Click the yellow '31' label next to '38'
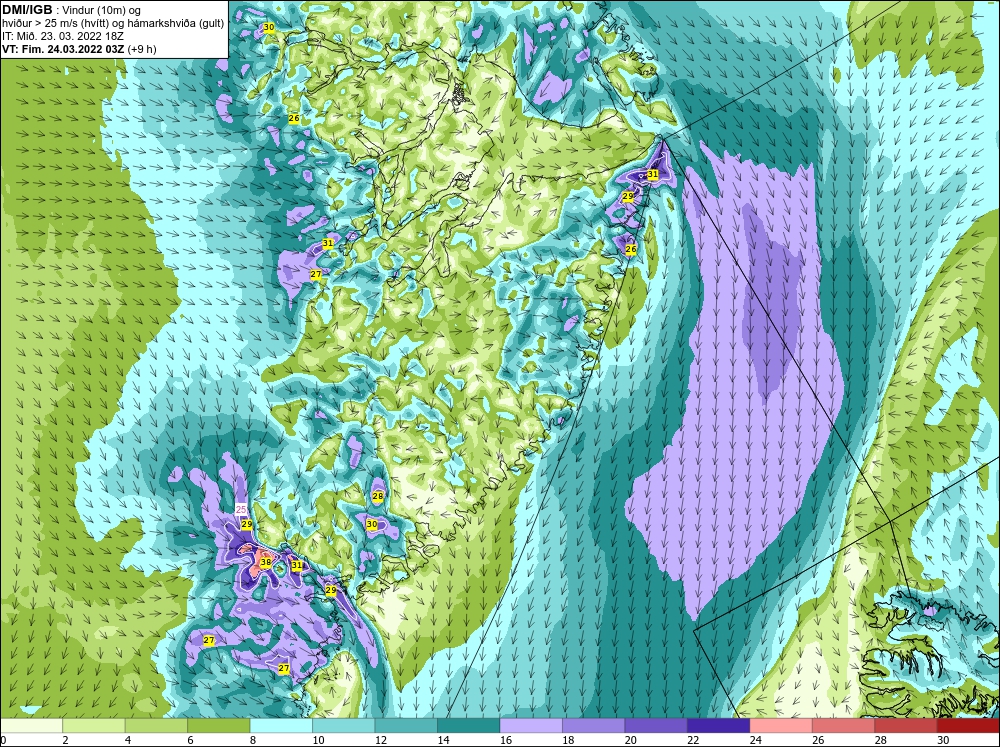This screenshot has height=747, width=1000. click(x=297, y=565)
